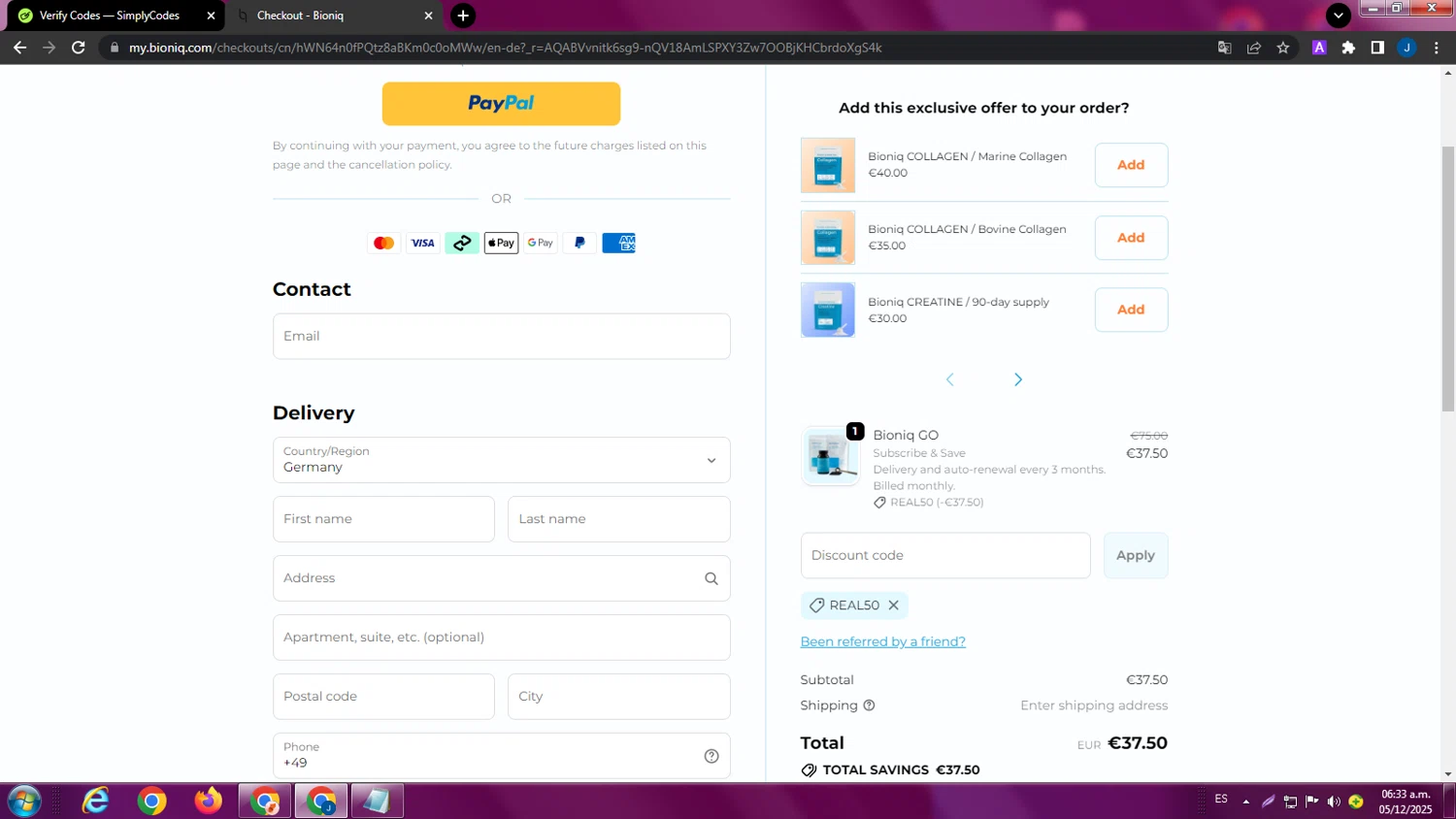Close the Verify Codes — SimplyCodes tab
The width and height of the screenshot is (1456, 819).
click(211, 16)
